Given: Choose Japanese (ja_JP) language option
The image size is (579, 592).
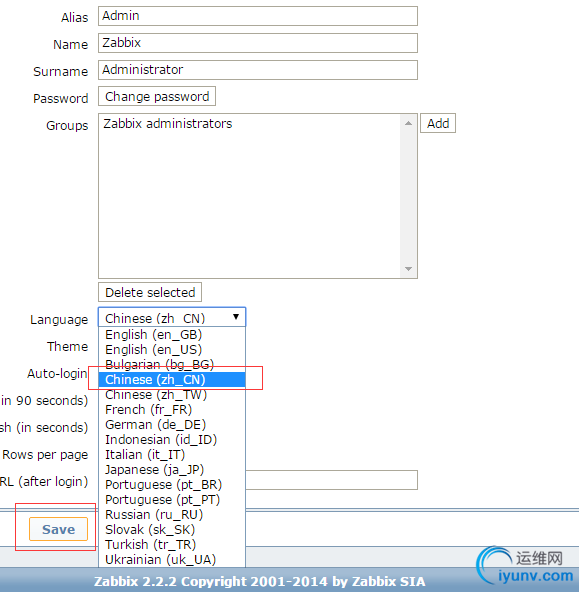Looking at the screenshot, I should [172, 470].
